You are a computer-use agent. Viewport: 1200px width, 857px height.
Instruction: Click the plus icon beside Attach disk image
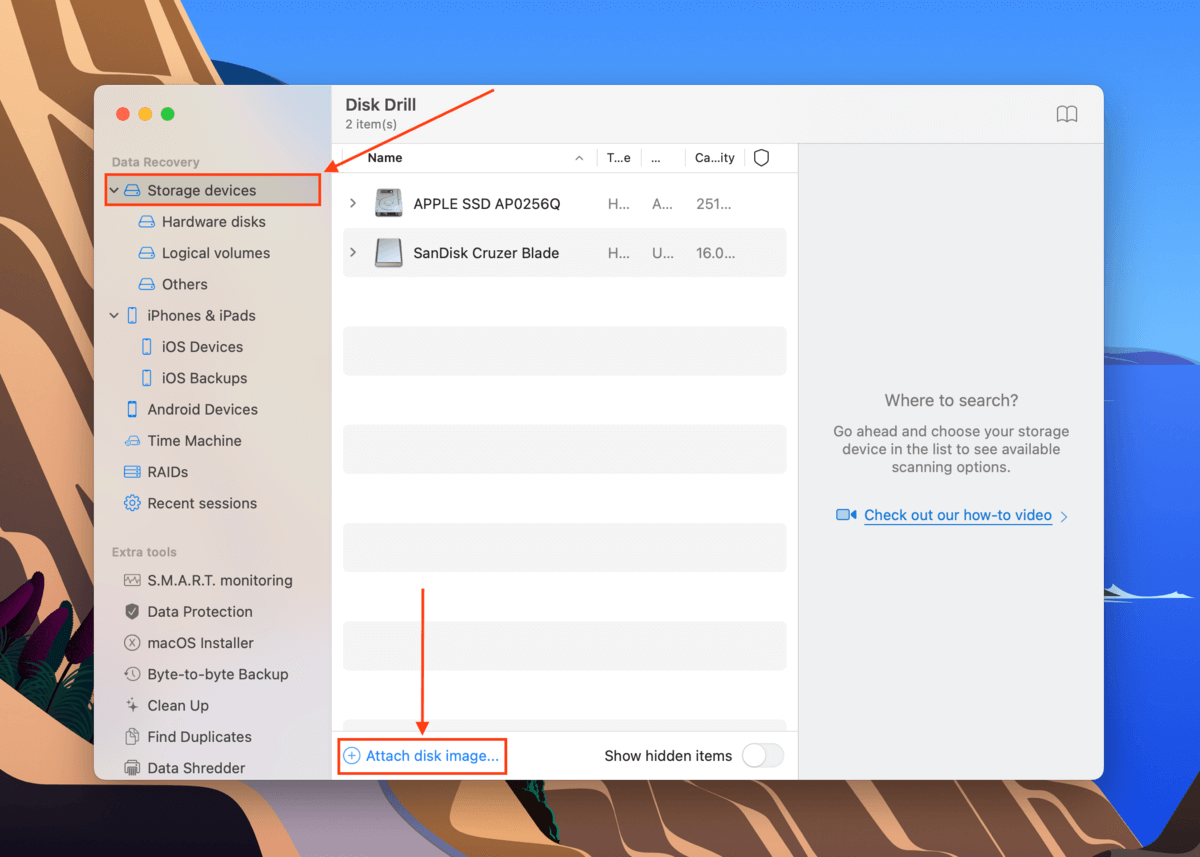coord(352,756)
